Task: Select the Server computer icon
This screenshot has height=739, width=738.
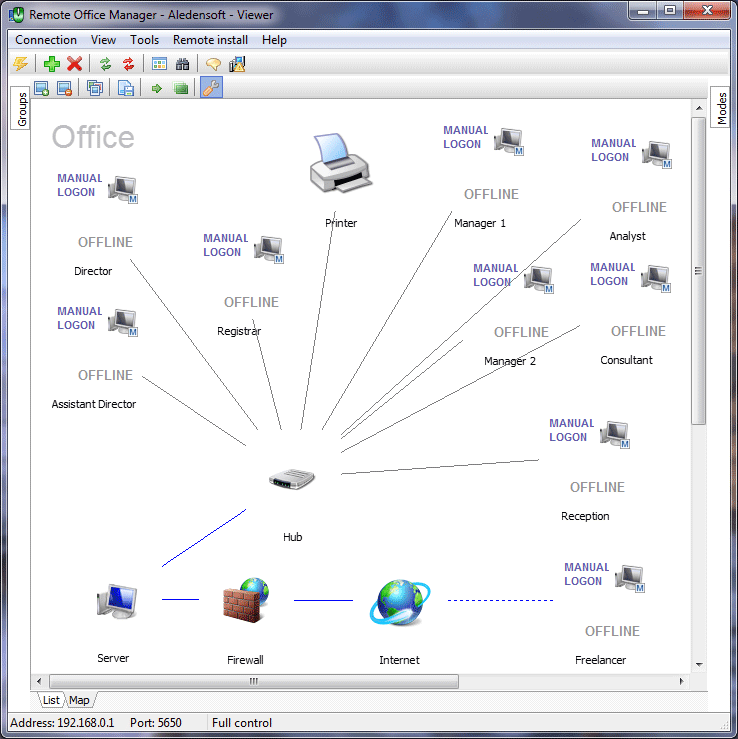Action: coord(117,601)
